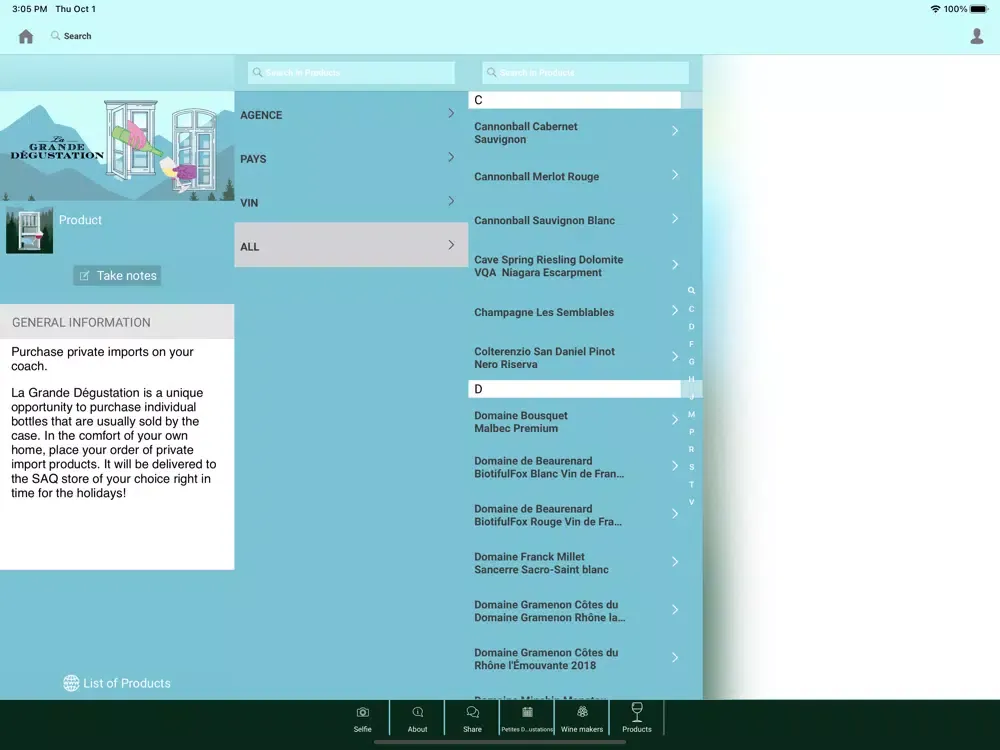The width and height of the screenshot is (1000, 750).
Task: Open the About tab
Action: pyautogui.click(x=417, y=718)
